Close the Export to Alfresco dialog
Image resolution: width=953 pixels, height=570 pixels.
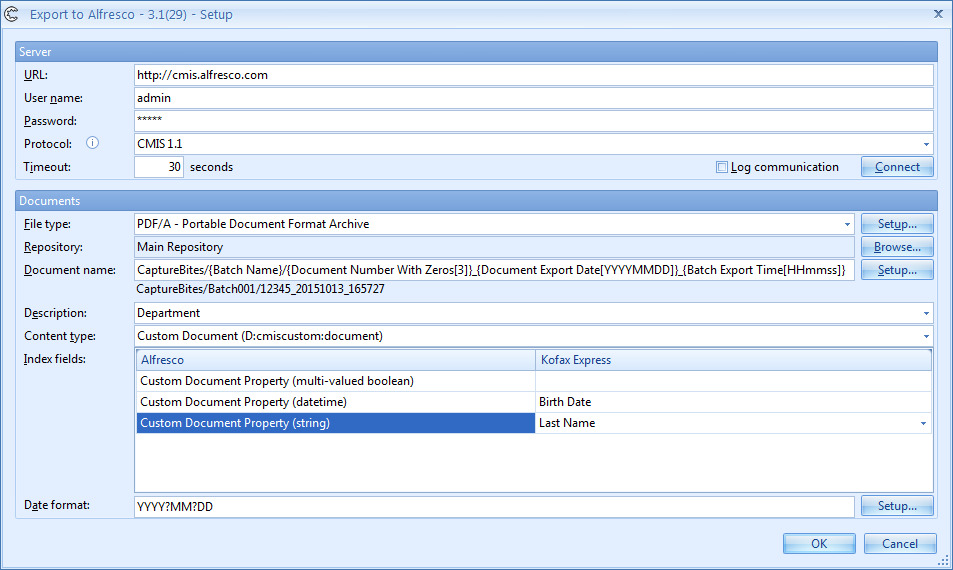937,14
